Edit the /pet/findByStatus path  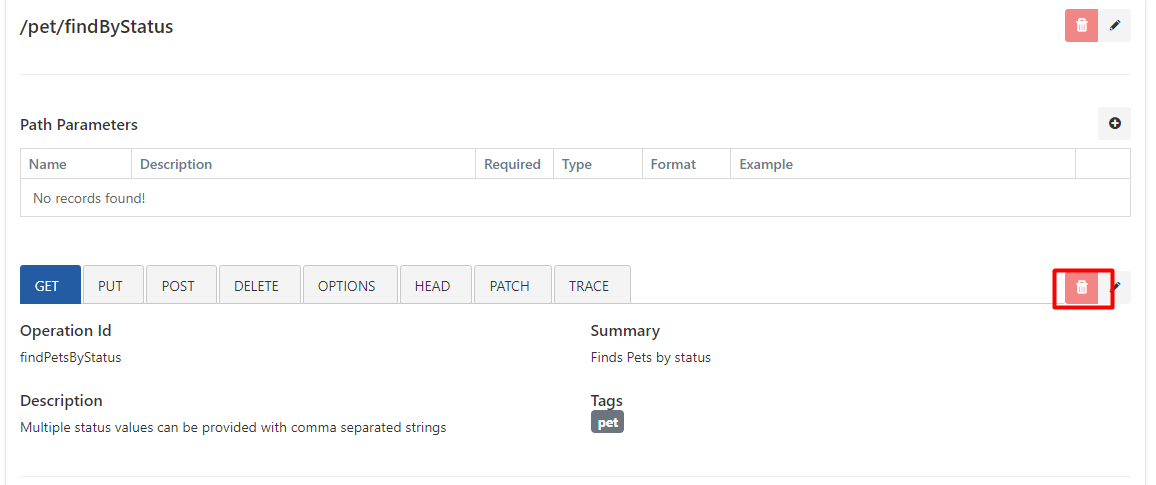[x=1115, y=25]
